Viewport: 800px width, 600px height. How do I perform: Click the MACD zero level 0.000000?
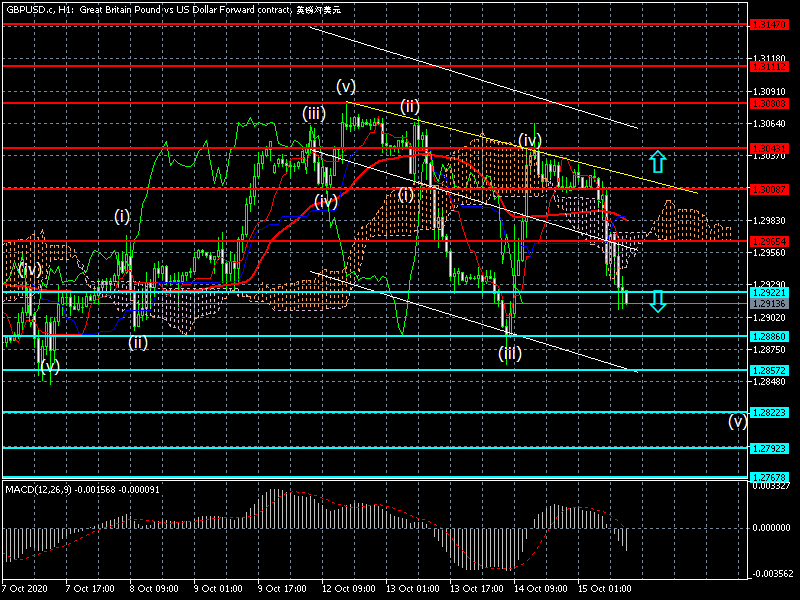[771, 528]
